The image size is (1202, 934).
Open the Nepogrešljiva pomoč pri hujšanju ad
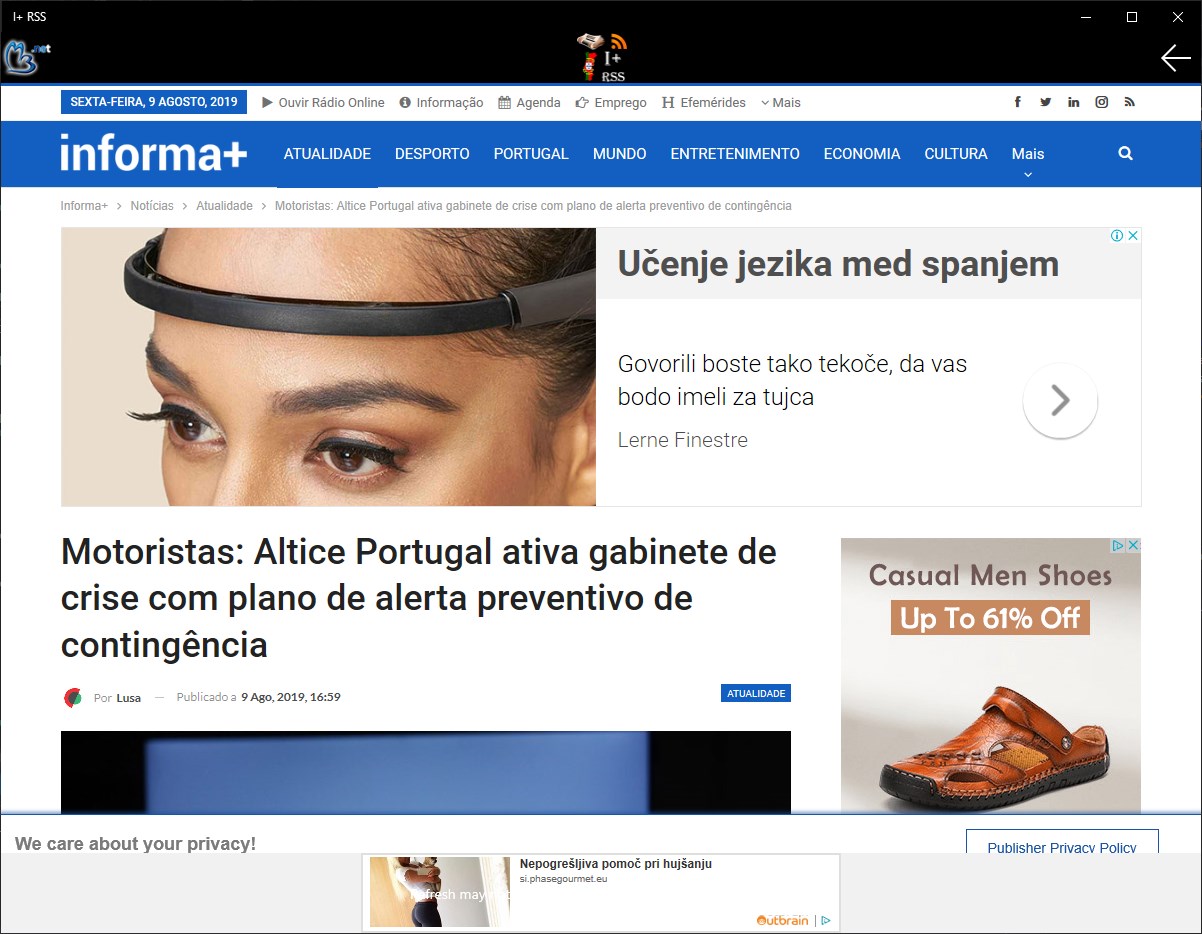[x=616, y=864]
